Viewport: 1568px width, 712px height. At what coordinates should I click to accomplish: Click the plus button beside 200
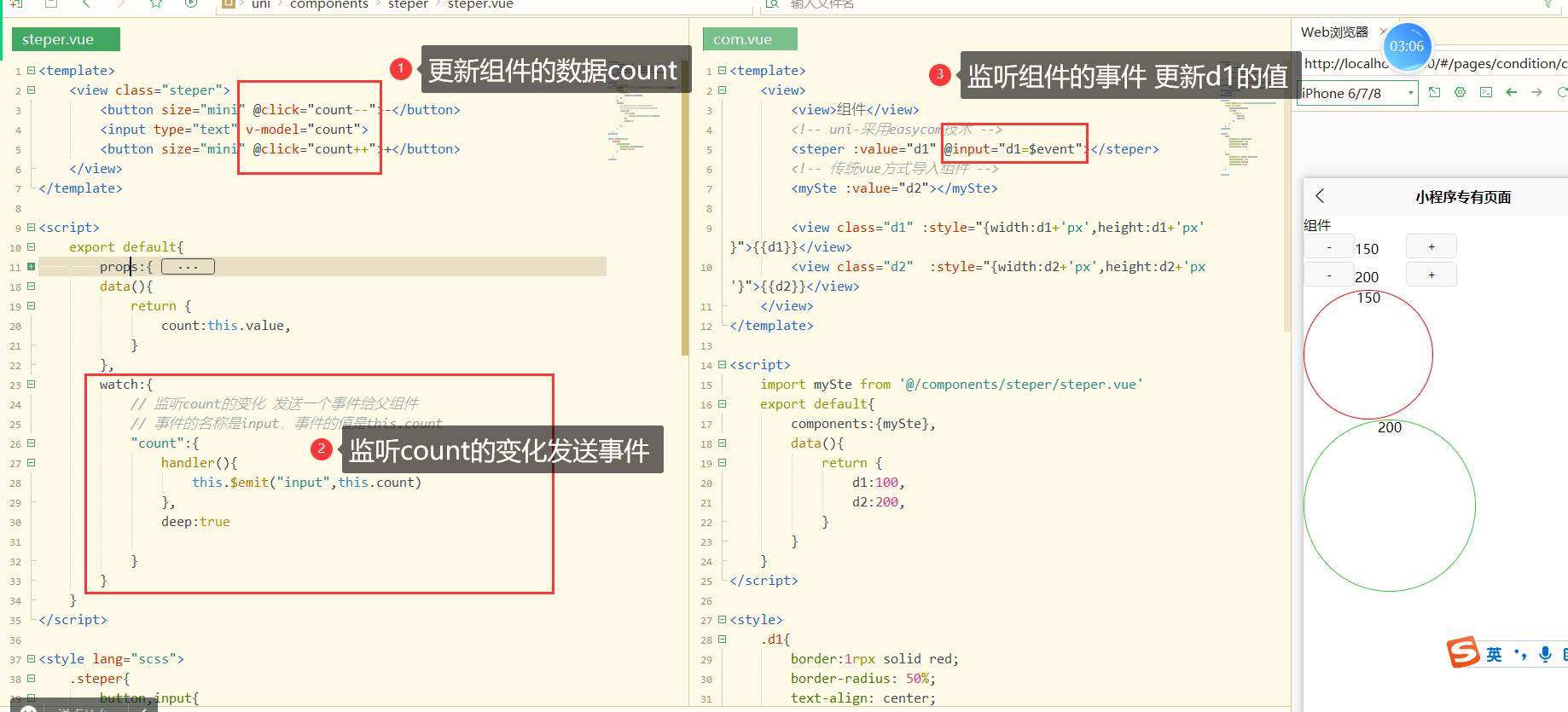click(1432, 275)
